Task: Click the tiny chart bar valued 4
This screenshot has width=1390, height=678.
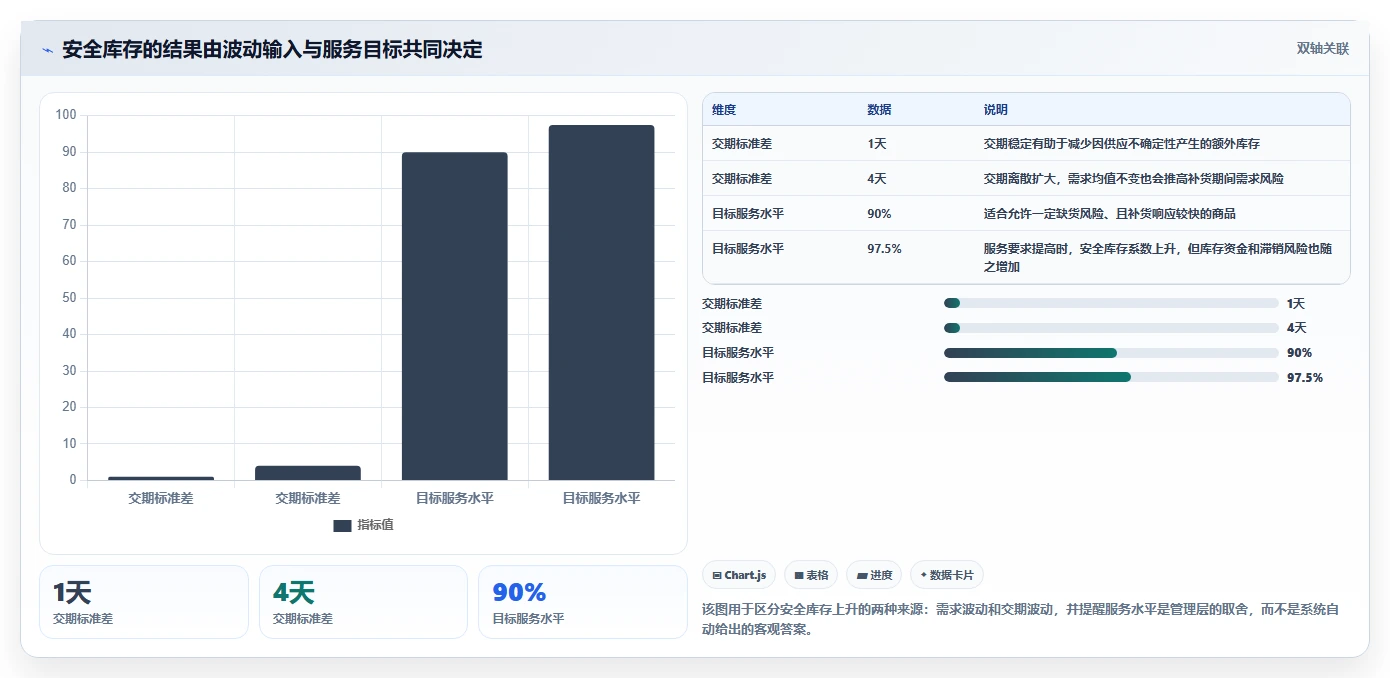Action: tap(308, 473)
